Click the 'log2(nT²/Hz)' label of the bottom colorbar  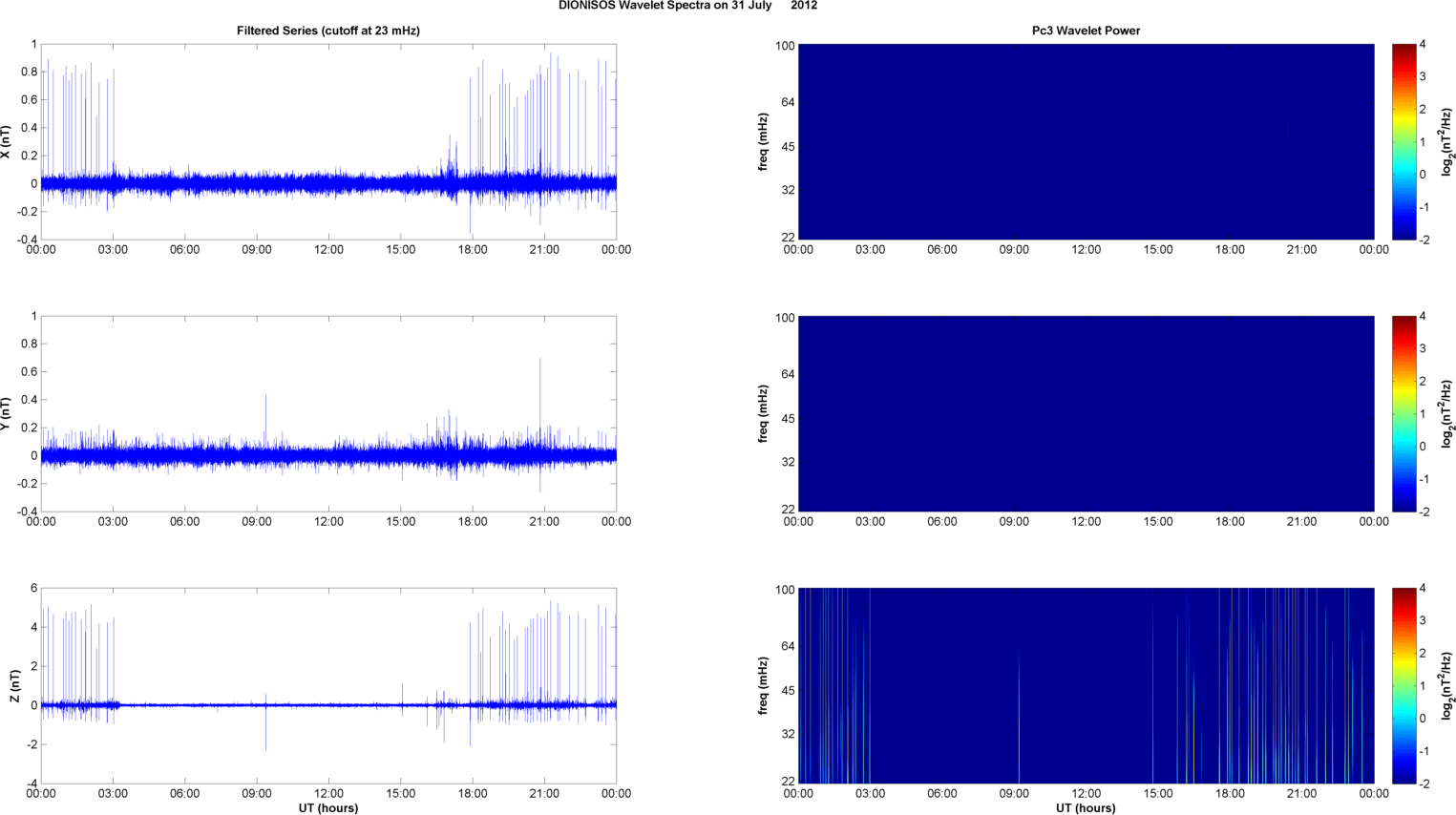[x=1447, y=686]
